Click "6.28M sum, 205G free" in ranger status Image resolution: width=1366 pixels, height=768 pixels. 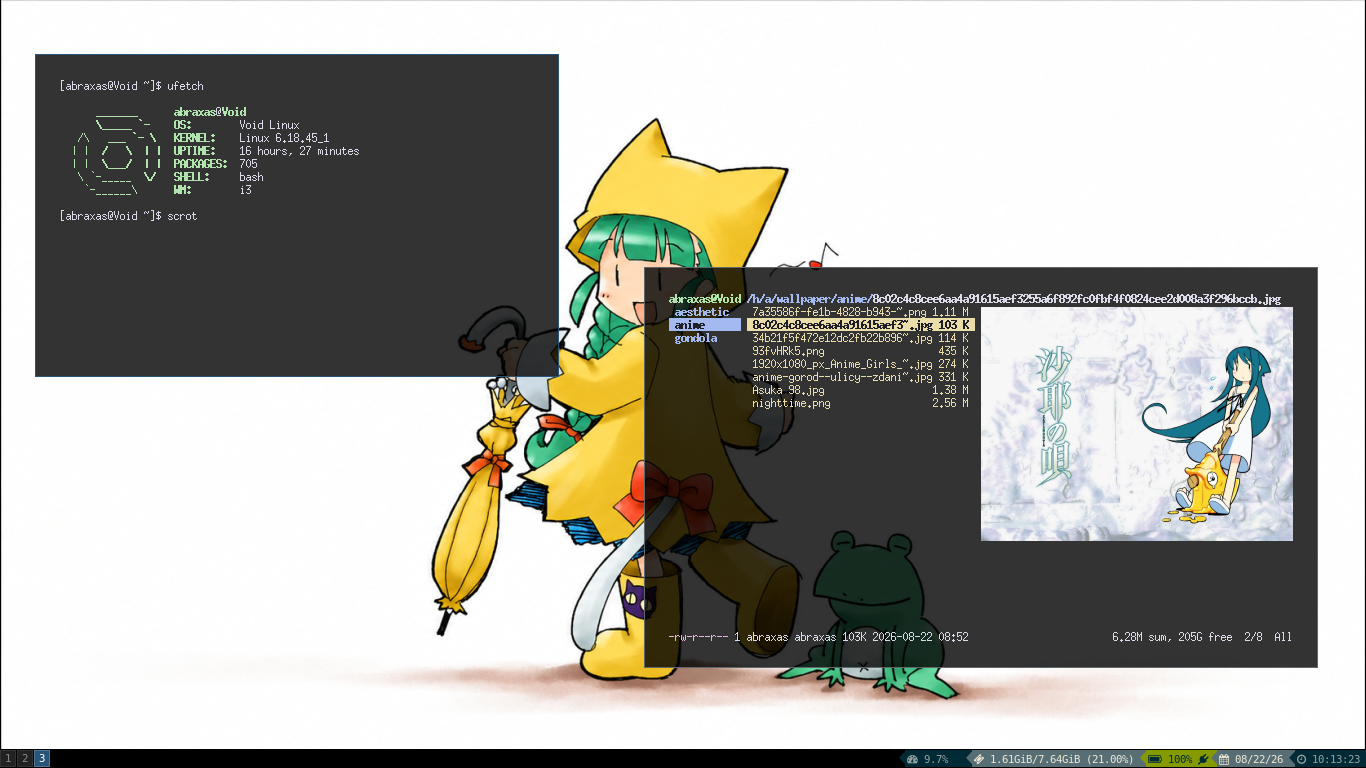pos(1172,637)
